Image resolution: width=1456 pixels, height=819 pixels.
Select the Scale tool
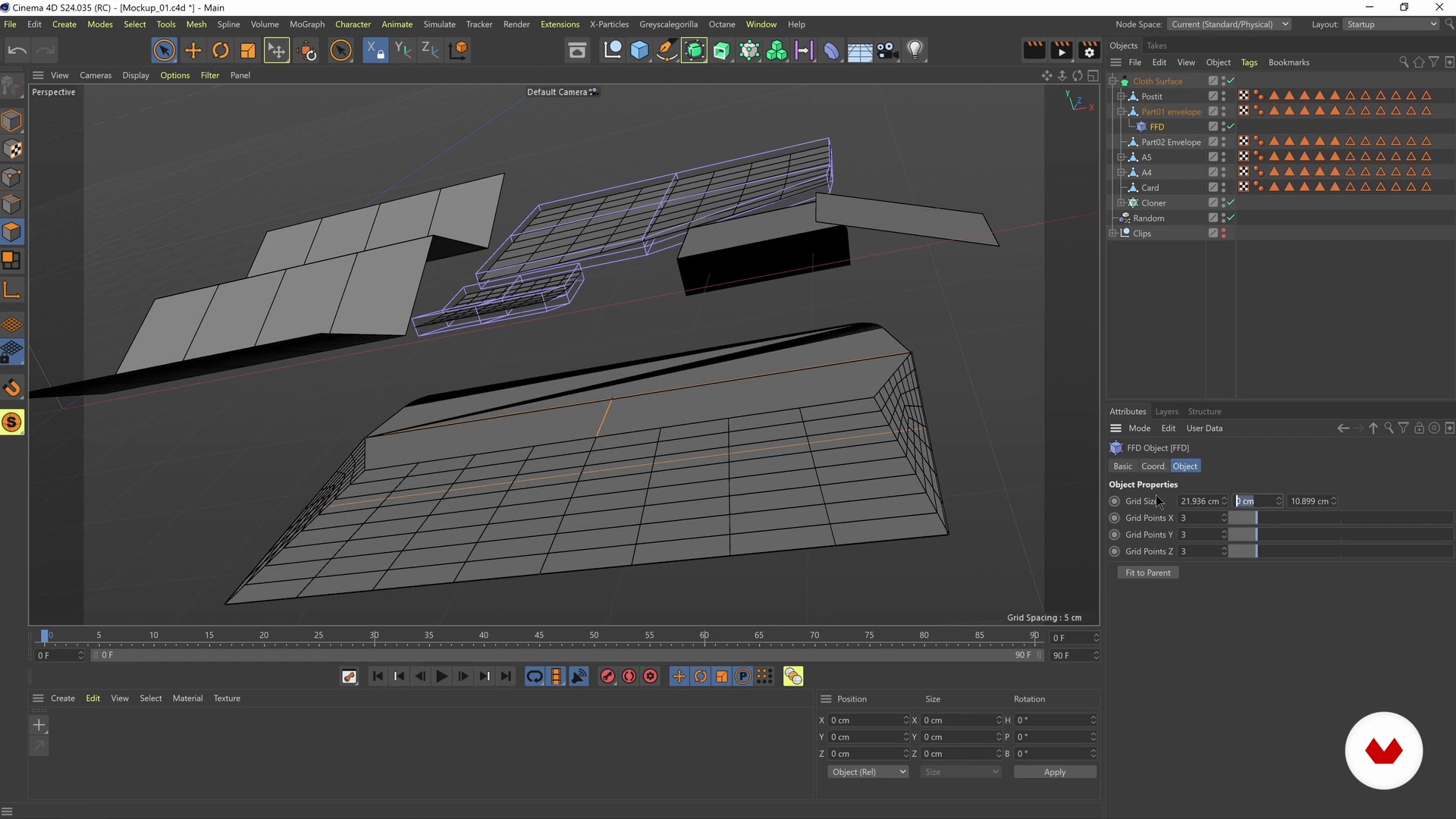[248, 51]
